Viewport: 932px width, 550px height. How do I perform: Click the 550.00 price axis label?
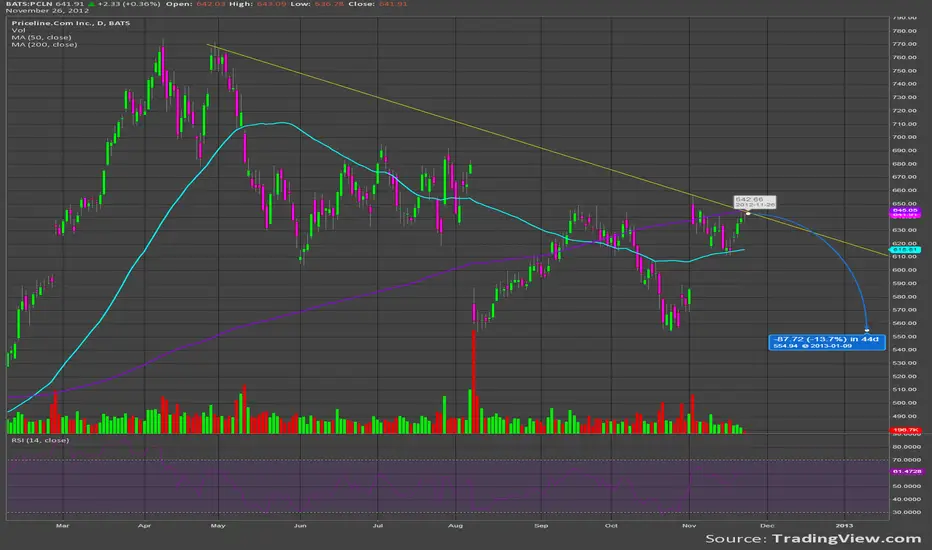tap(904, 337)
